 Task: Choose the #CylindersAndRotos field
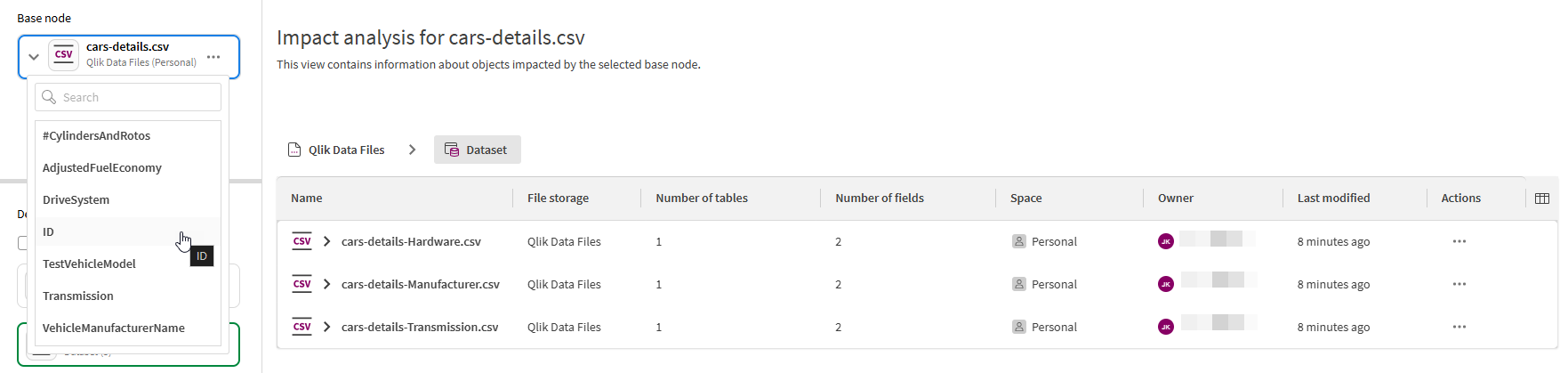tap(96, 135)
